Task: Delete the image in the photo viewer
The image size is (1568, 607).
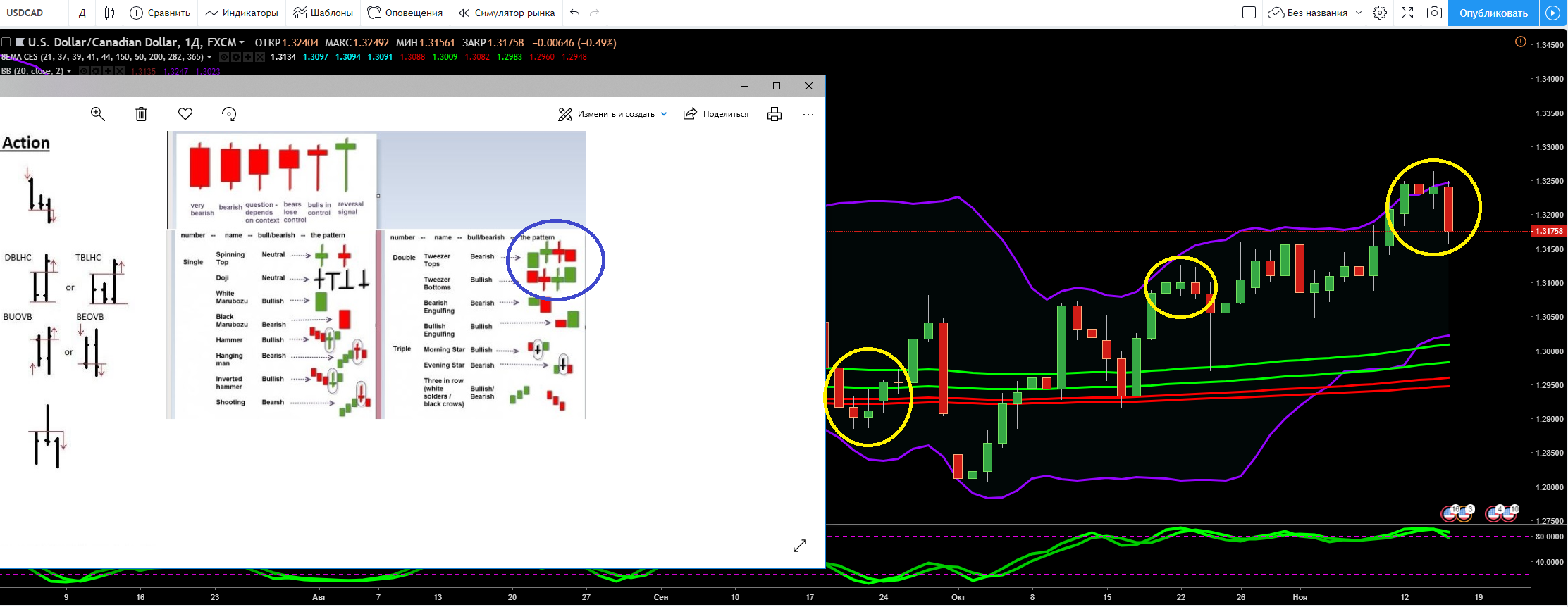Action: pos(141,114)
